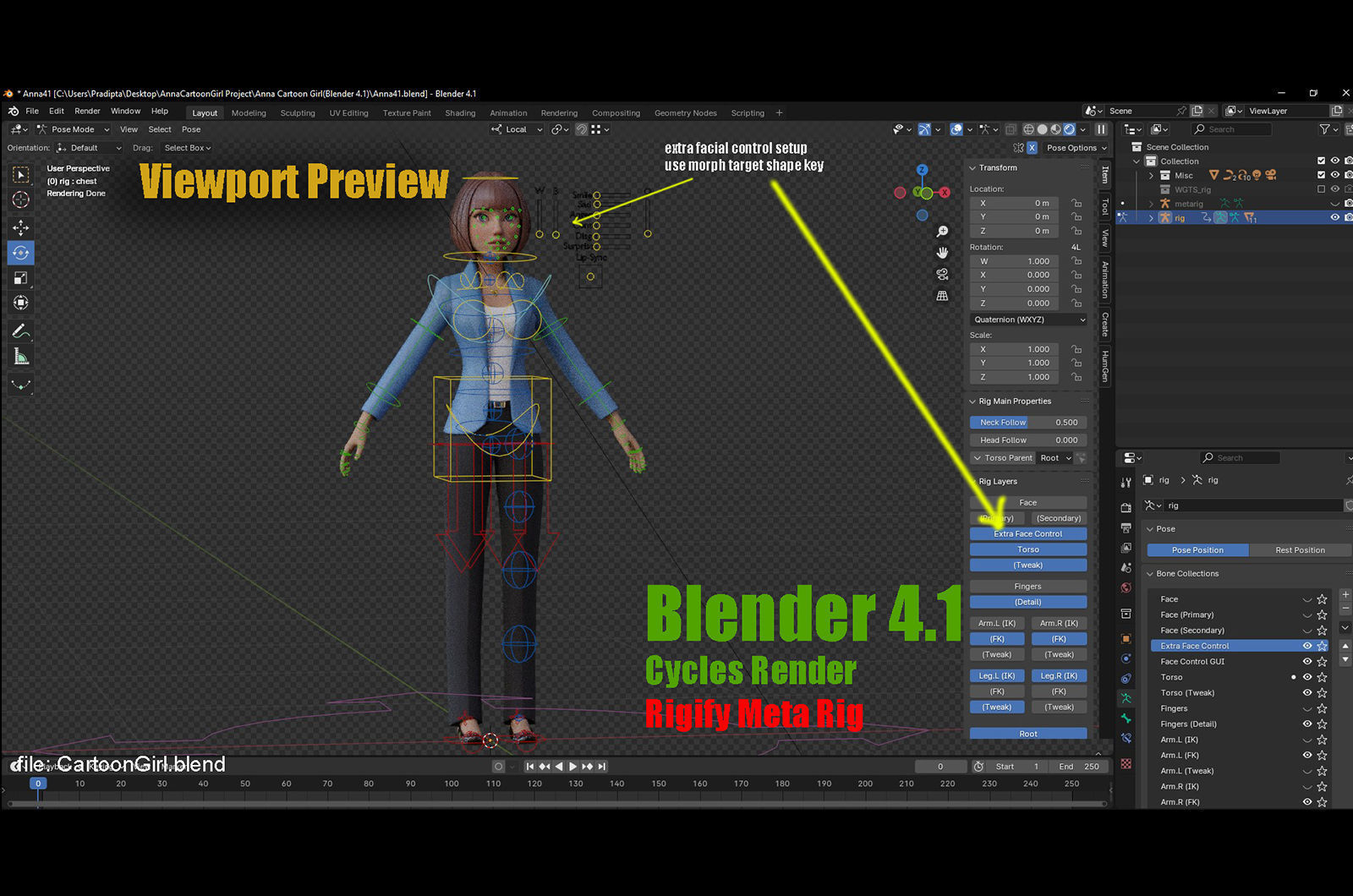1353x896 pixels.
Task: Open the Object properties tab
Action: pos(1126,638)
